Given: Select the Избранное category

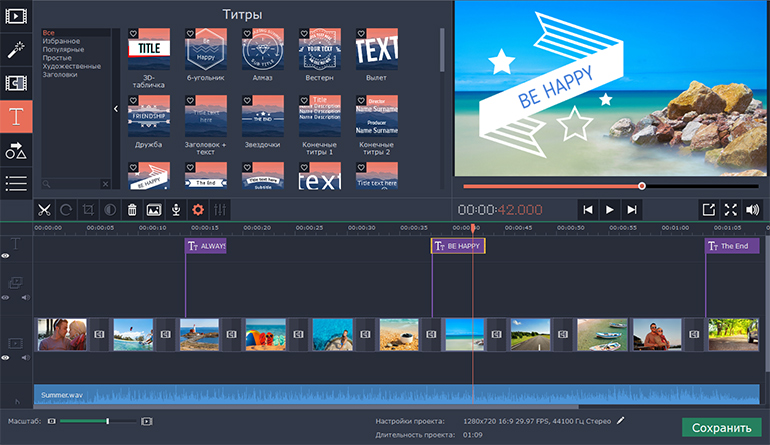Looking at the screenshot, I should click(x=62, y=41).
